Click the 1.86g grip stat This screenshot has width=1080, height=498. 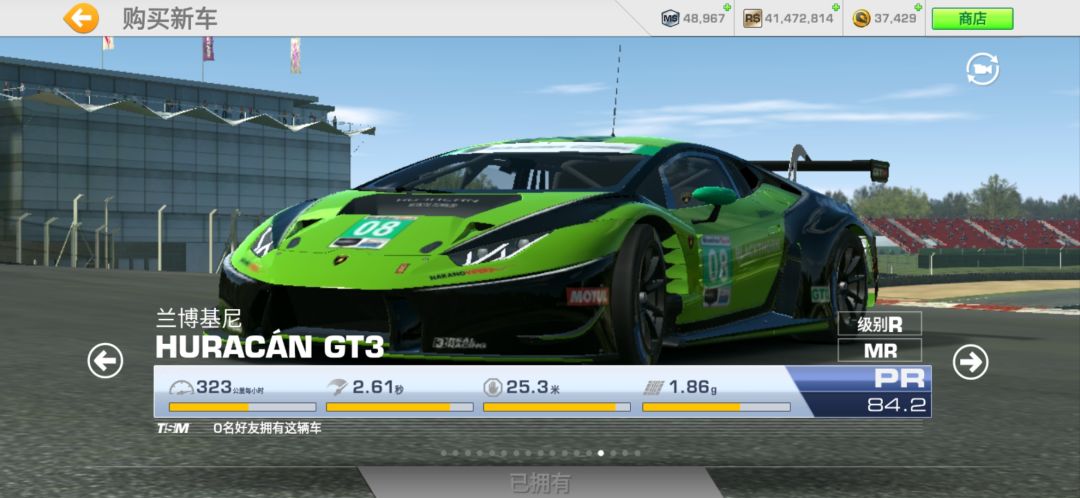680,388
